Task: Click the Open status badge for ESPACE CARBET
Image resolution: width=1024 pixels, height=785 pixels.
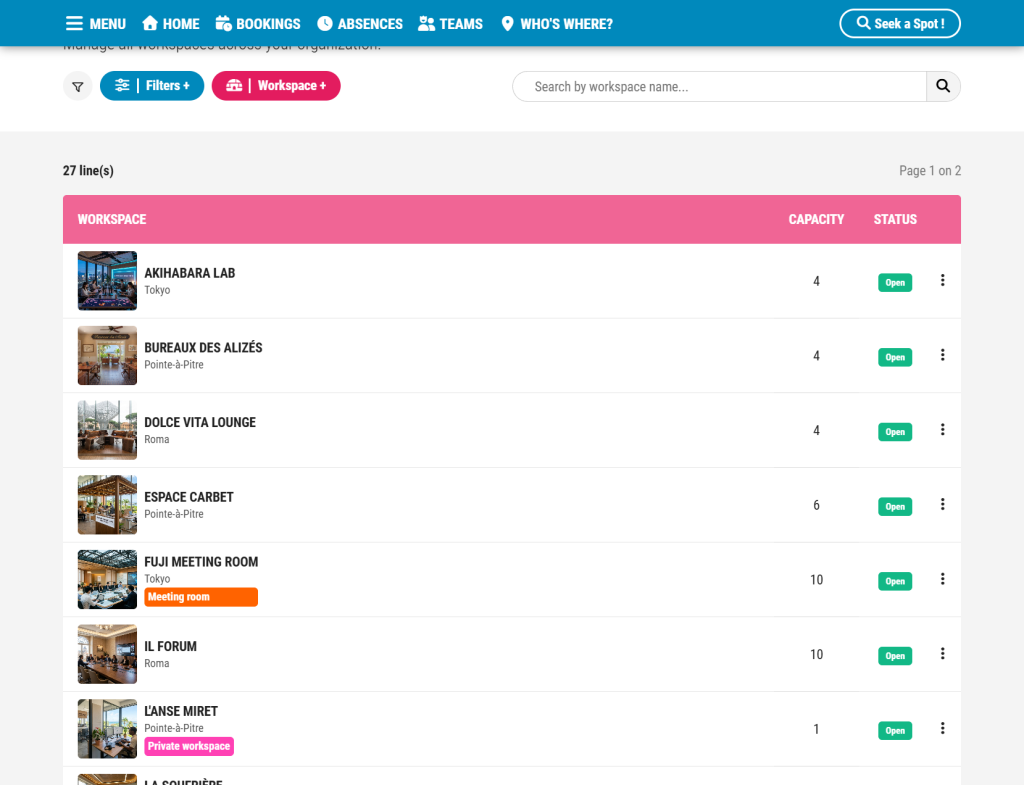Action: coord(895,507)
